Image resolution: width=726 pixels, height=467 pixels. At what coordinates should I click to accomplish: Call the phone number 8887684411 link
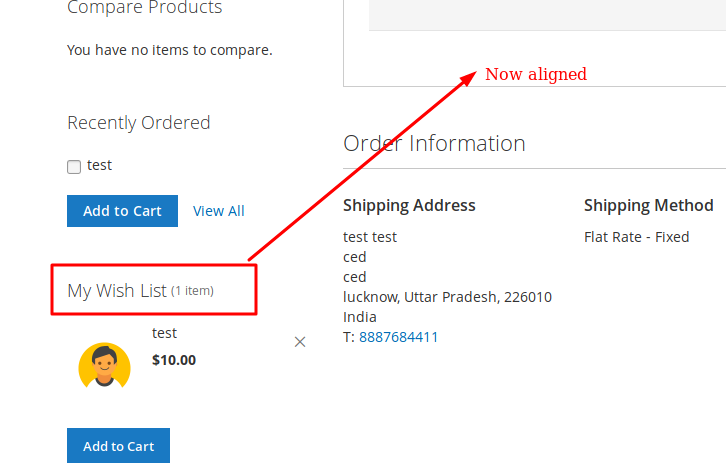pyautogui.click(x=398, y=337)
